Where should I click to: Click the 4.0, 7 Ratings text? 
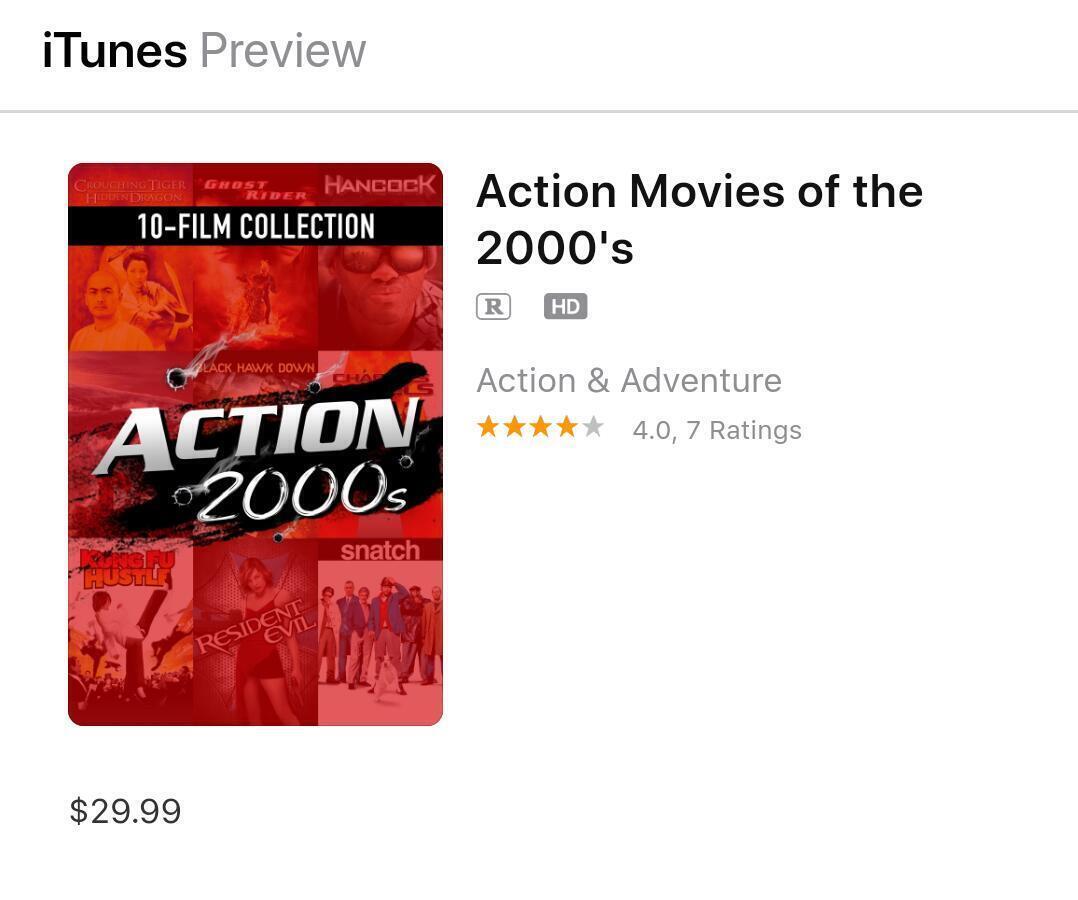coord(717,430)
